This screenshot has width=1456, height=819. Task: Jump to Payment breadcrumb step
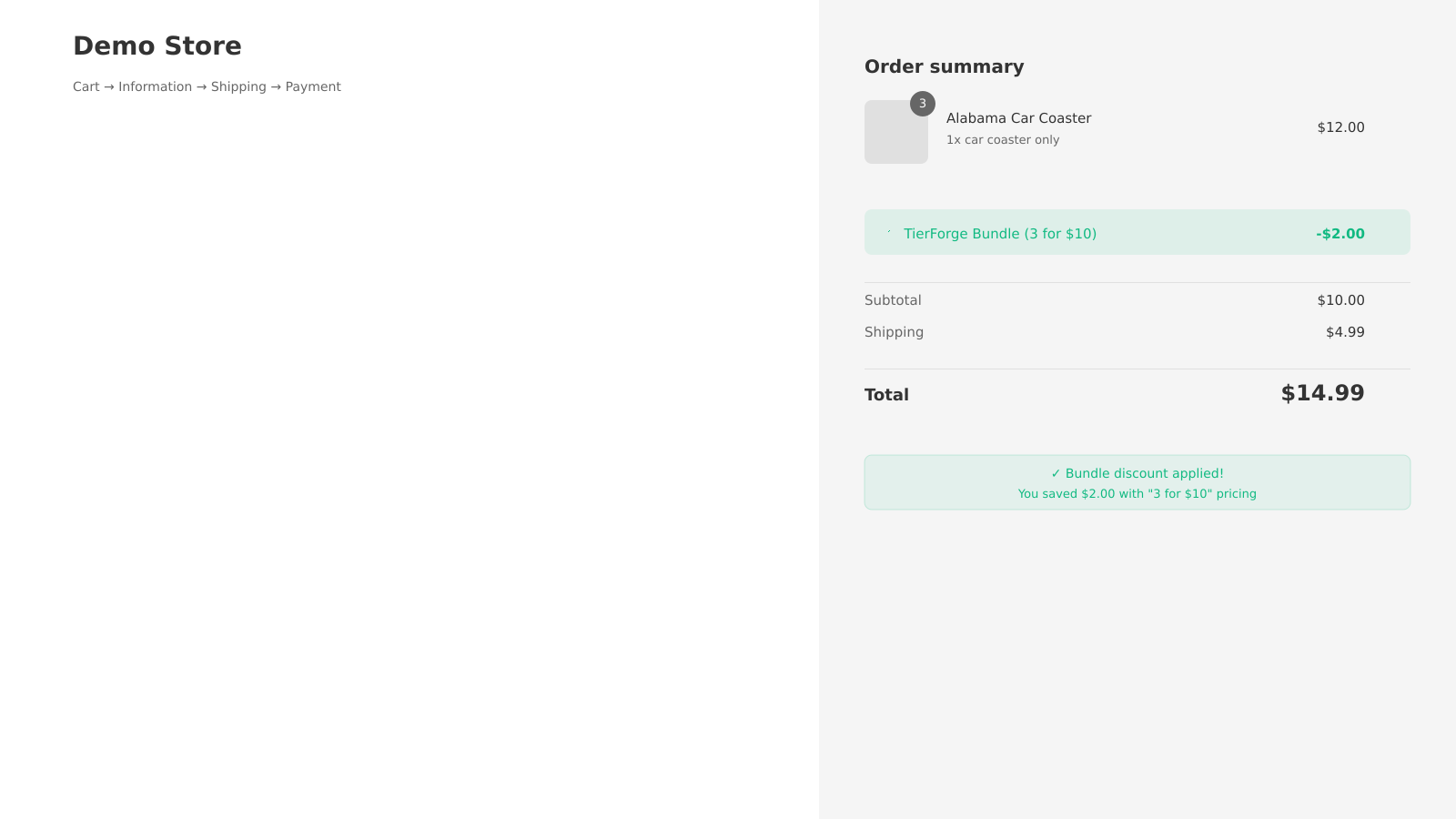313,86
